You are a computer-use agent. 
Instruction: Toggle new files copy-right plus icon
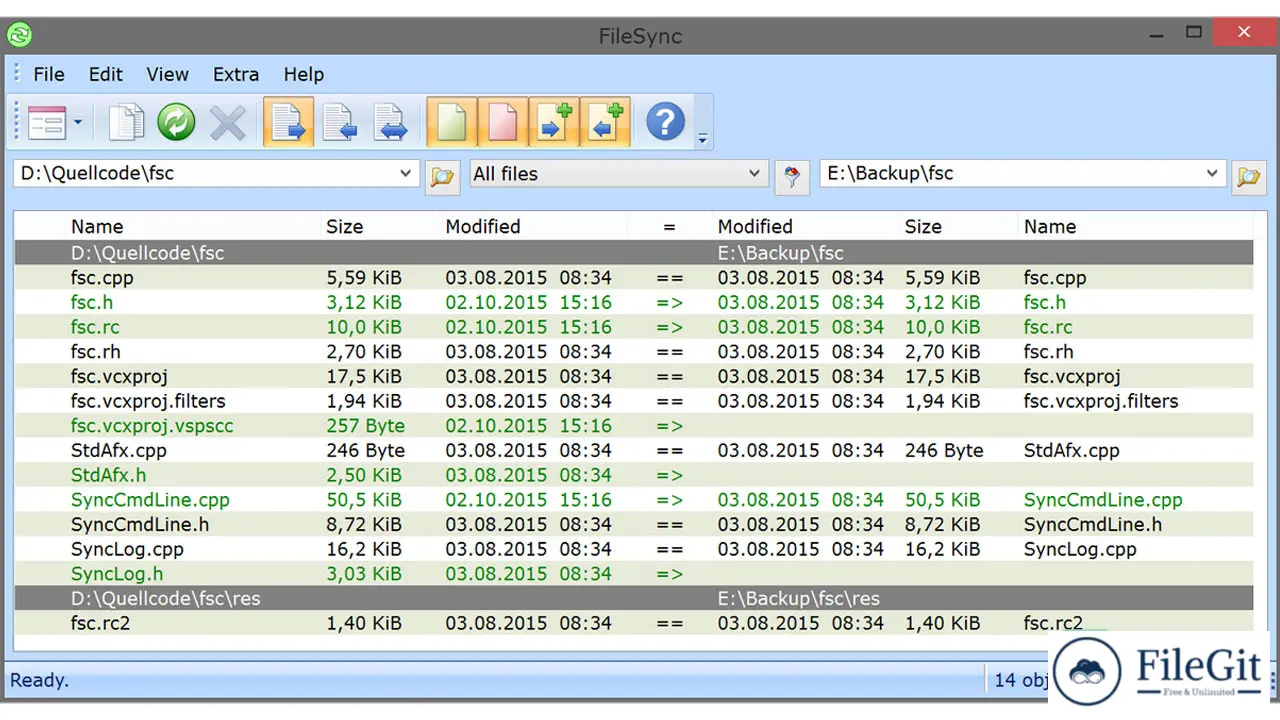(554, 122)
